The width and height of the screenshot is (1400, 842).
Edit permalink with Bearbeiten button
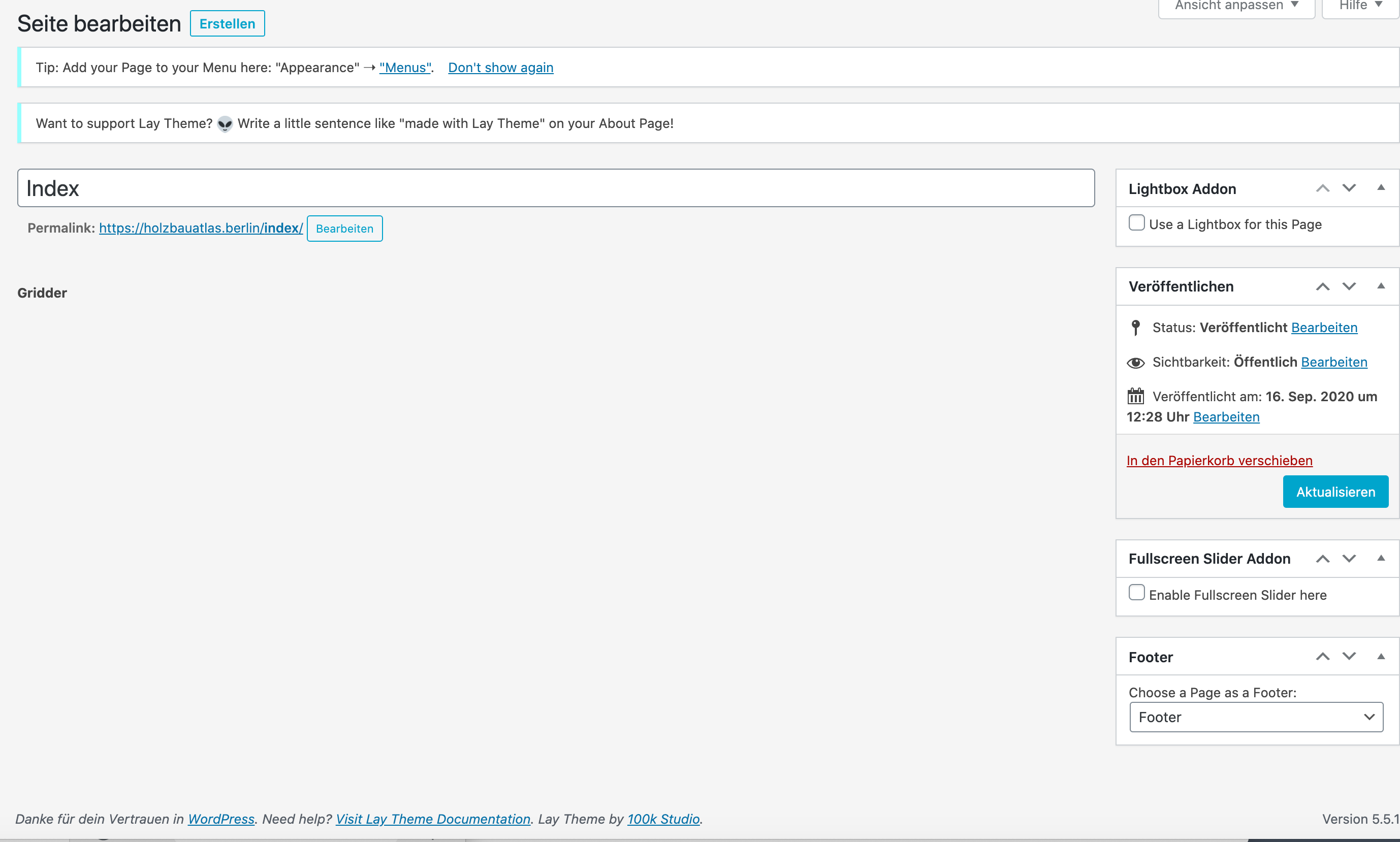344,229
